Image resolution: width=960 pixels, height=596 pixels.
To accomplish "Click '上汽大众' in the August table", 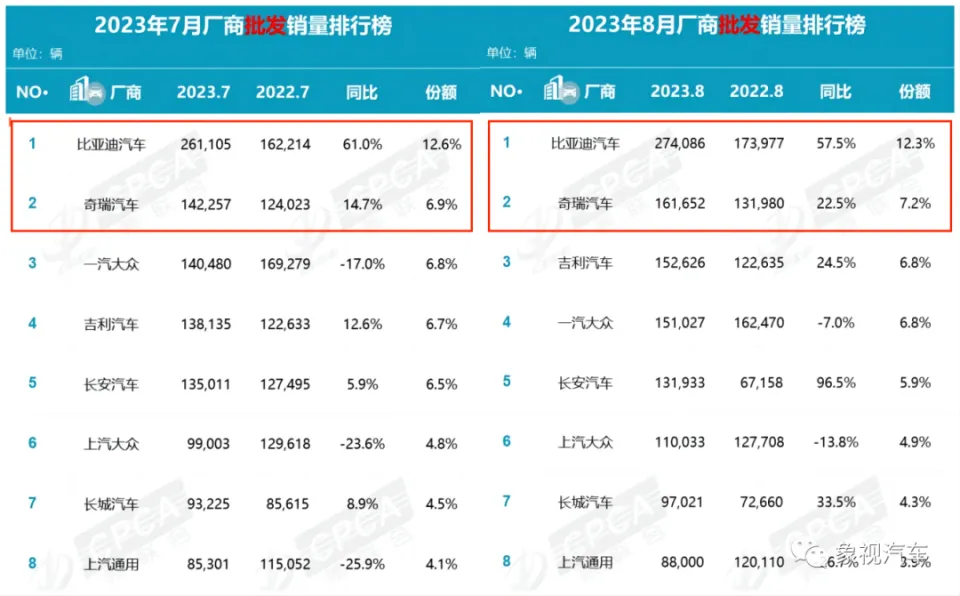I will pyautogui.click(x=585, y=442).
